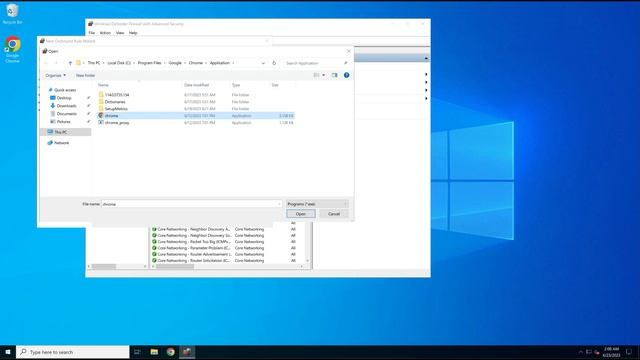Open Downloads in navigation pane
Image resolution: width=640 pixels, height=360 pixels.
[67, 106]
